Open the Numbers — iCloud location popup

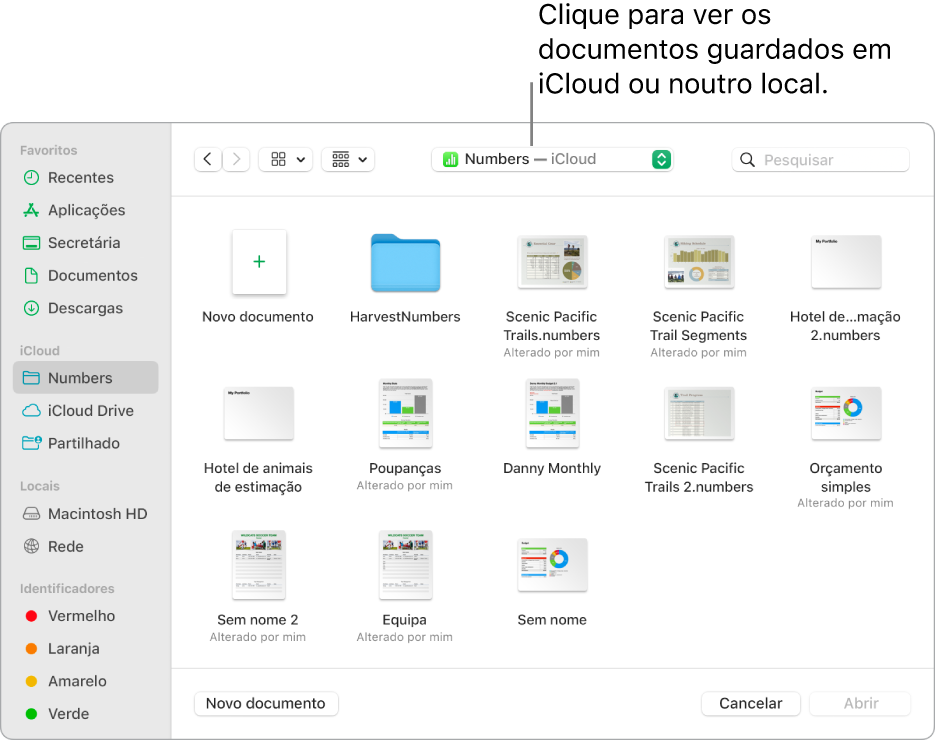pyautogui.click(x=553, y=159)
